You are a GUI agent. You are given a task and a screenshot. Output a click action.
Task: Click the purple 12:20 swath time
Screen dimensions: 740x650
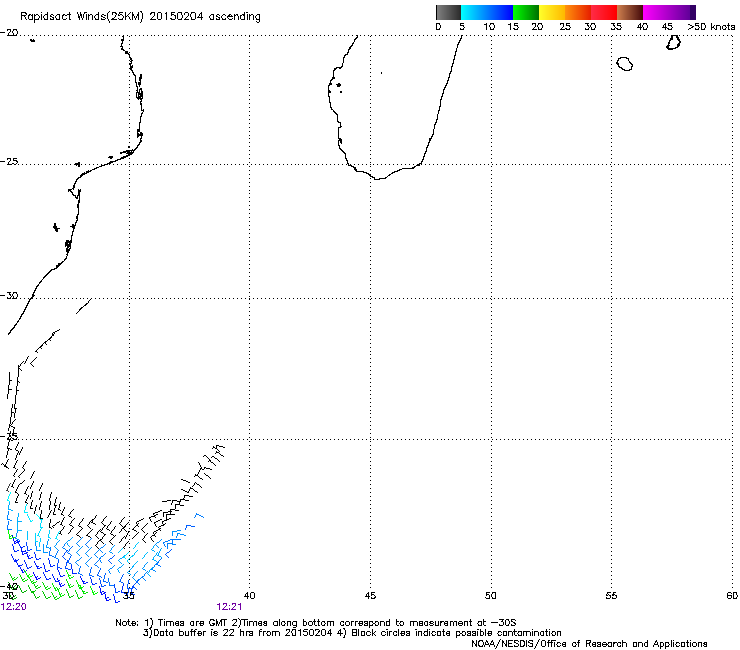click(14, 607)
